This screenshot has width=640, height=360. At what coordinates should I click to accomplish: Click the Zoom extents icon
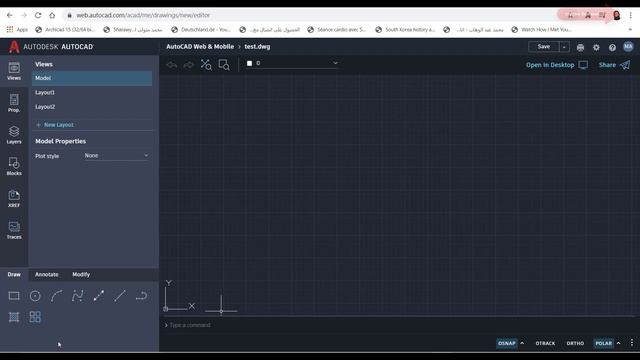(206, 64)
